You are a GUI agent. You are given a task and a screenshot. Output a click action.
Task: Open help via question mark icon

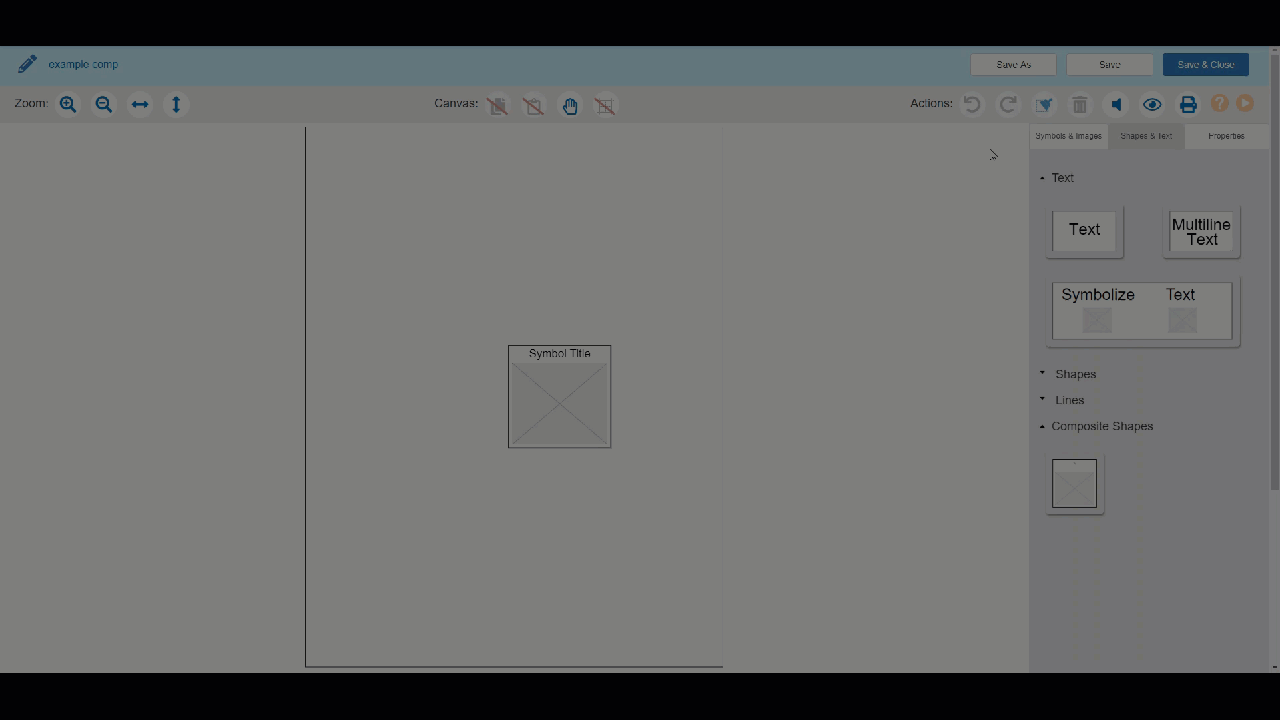(x=1219, y=103)
